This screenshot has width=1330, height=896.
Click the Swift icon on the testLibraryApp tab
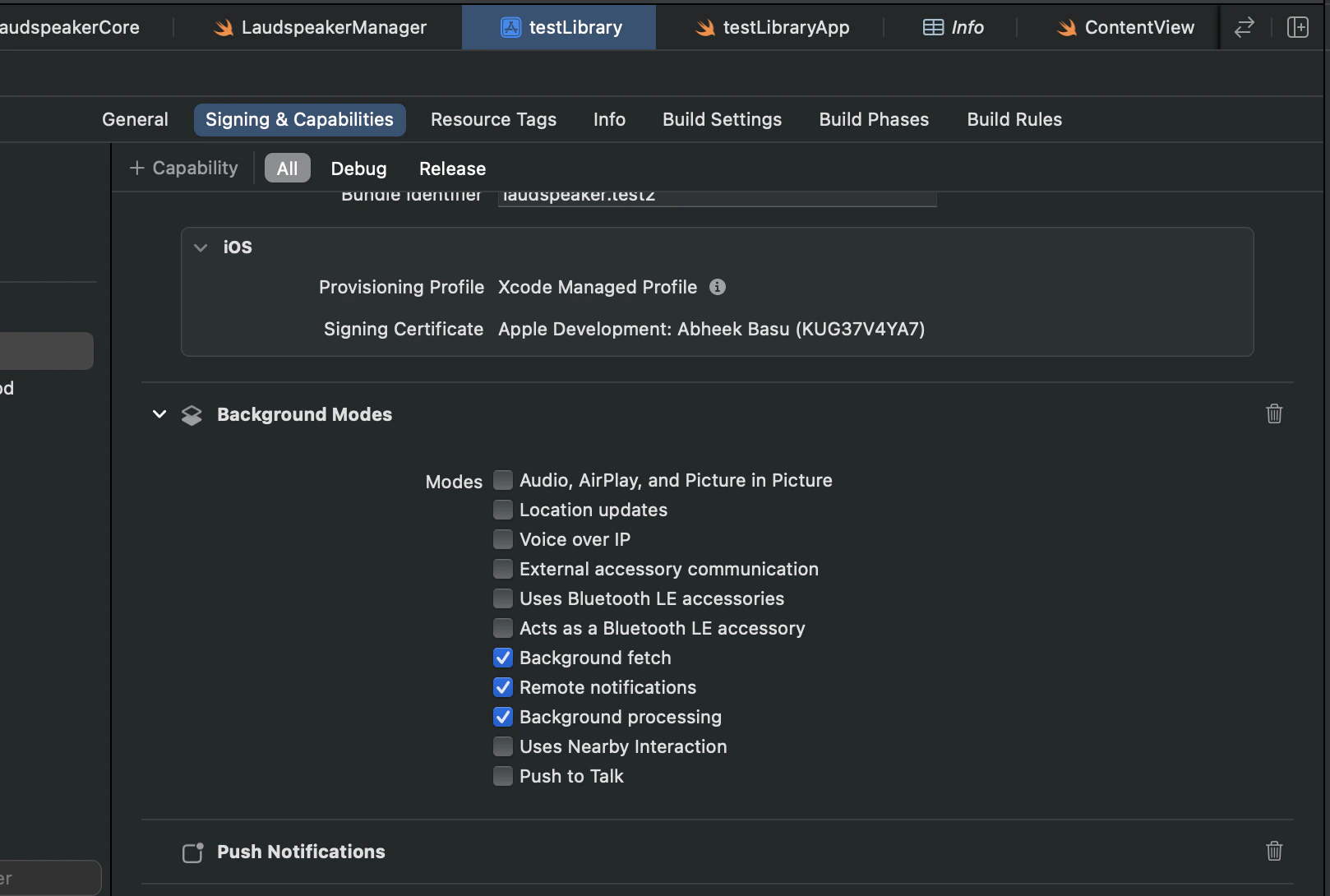[x=705, y=28]
